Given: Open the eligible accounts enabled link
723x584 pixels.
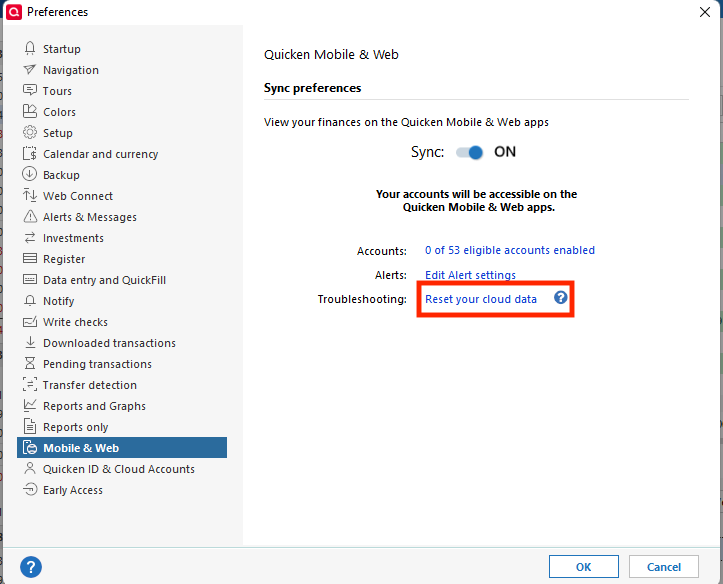Looking at the screenshot, I should pos(510,250).
